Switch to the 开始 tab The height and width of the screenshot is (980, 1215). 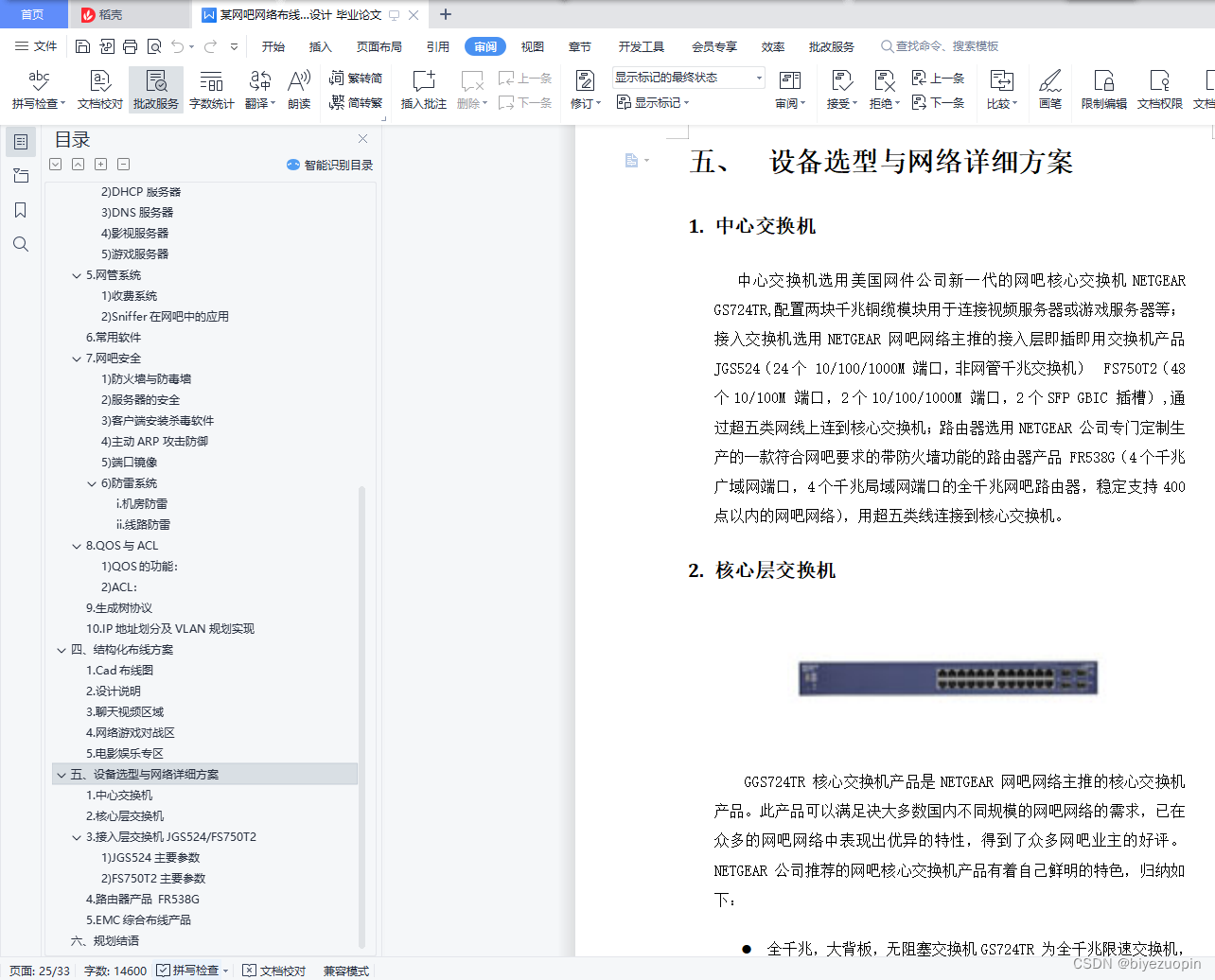tap(273, 46)
